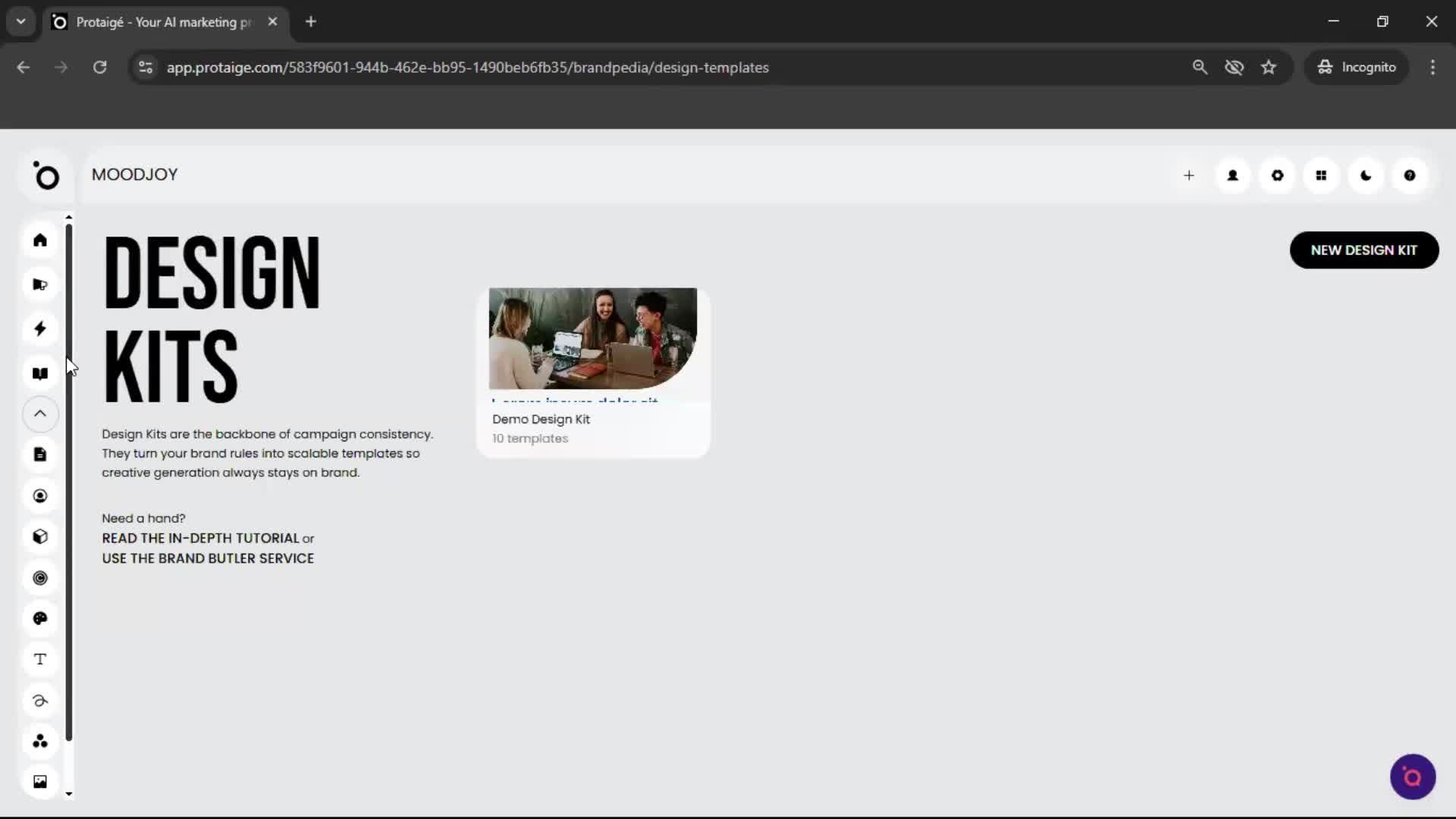Select the color palette icon in sidebar
1456x819 pixels.
[x=40, y=619]
